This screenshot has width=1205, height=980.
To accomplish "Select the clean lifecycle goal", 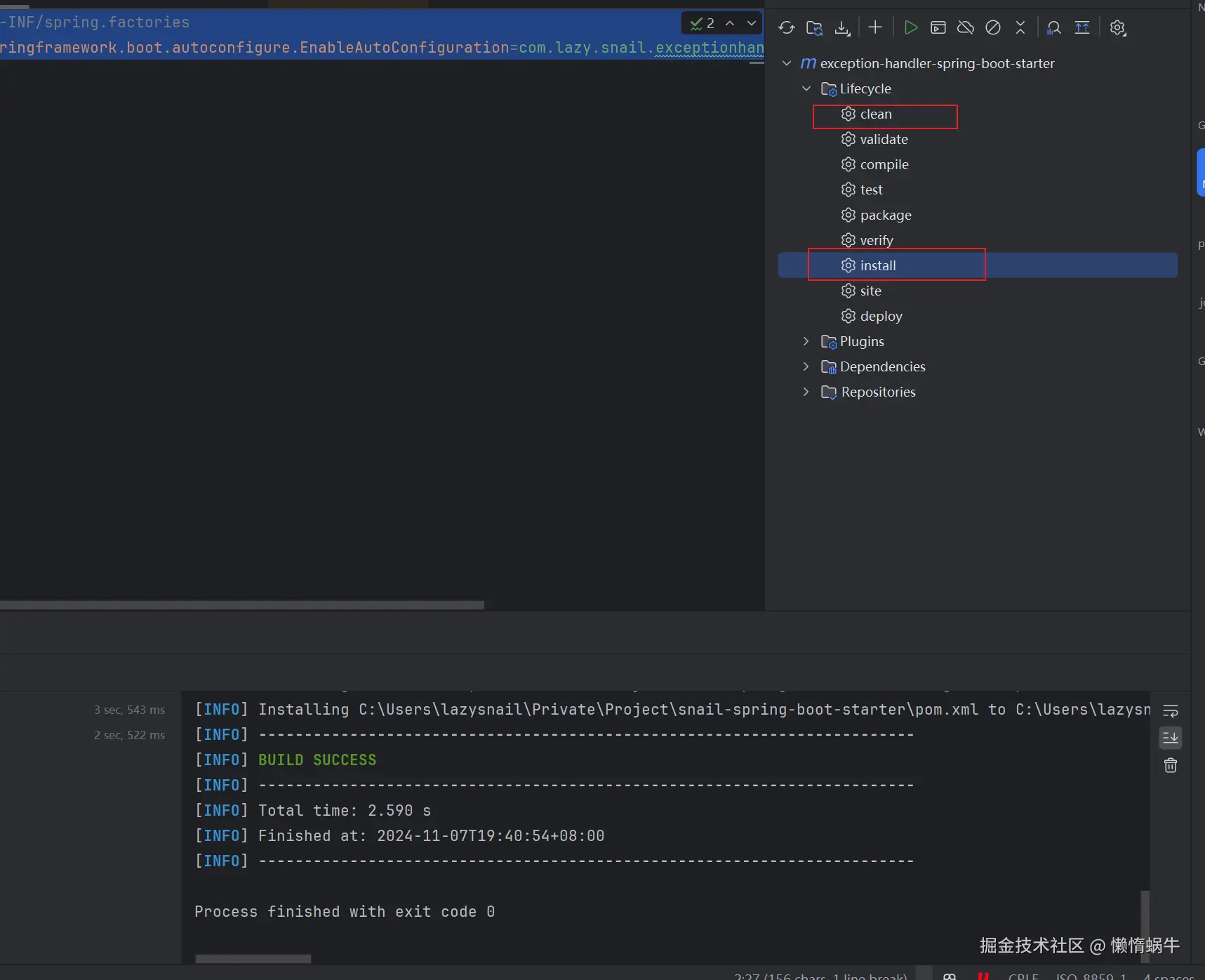I will pyautogui.click(x=876, y=114).
